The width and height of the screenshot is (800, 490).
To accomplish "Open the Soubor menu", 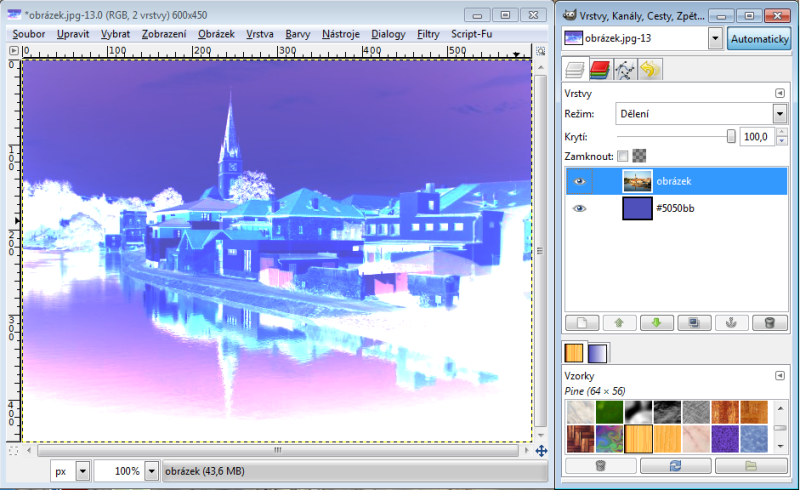I will [29, 34].
